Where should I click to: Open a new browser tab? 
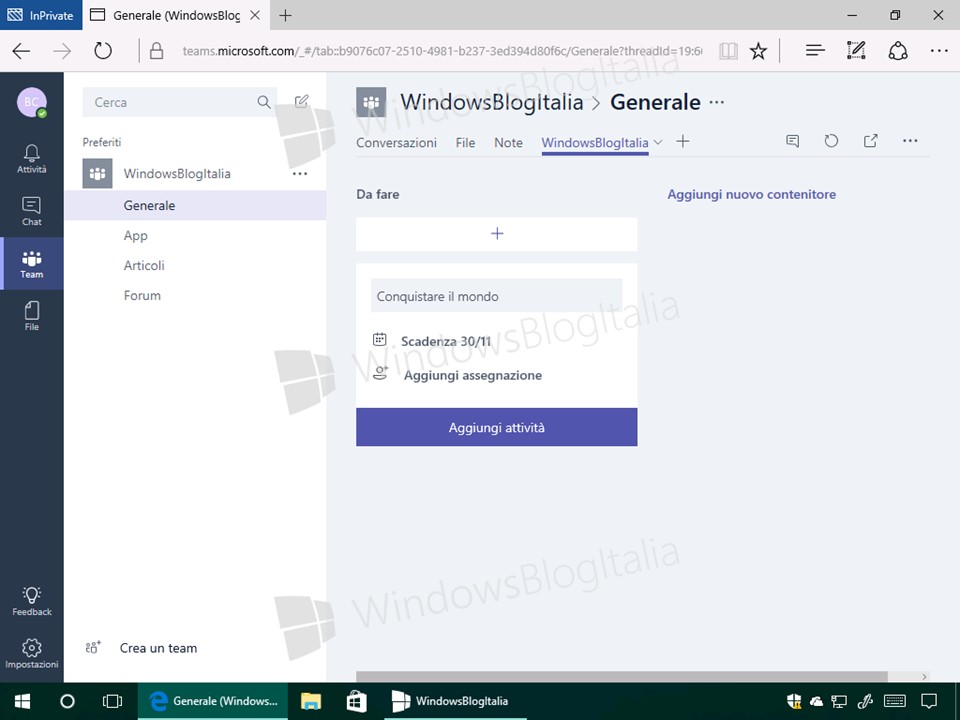(285, 15)
